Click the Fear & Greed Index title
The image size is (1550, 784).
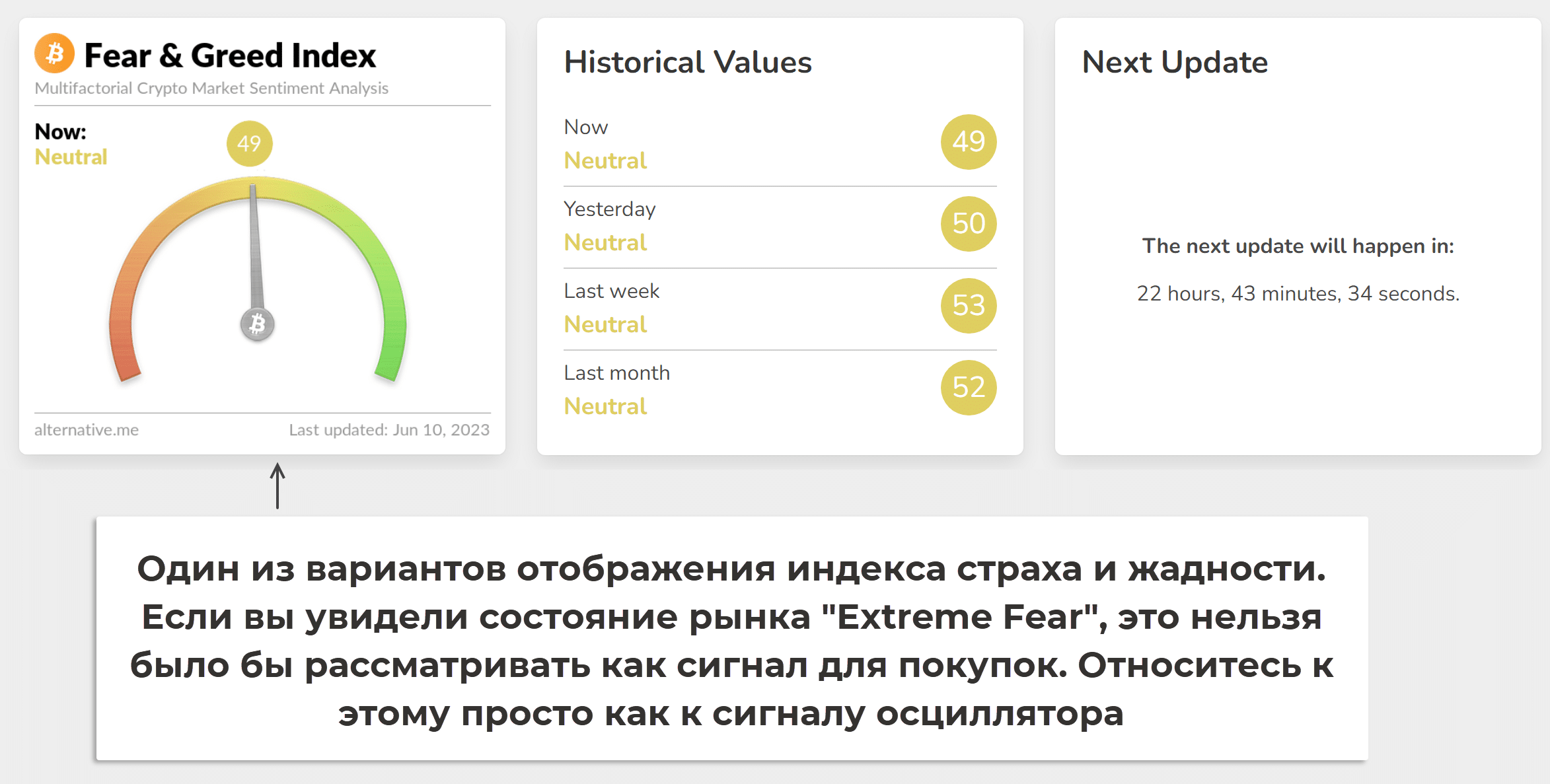coord(230,55)
